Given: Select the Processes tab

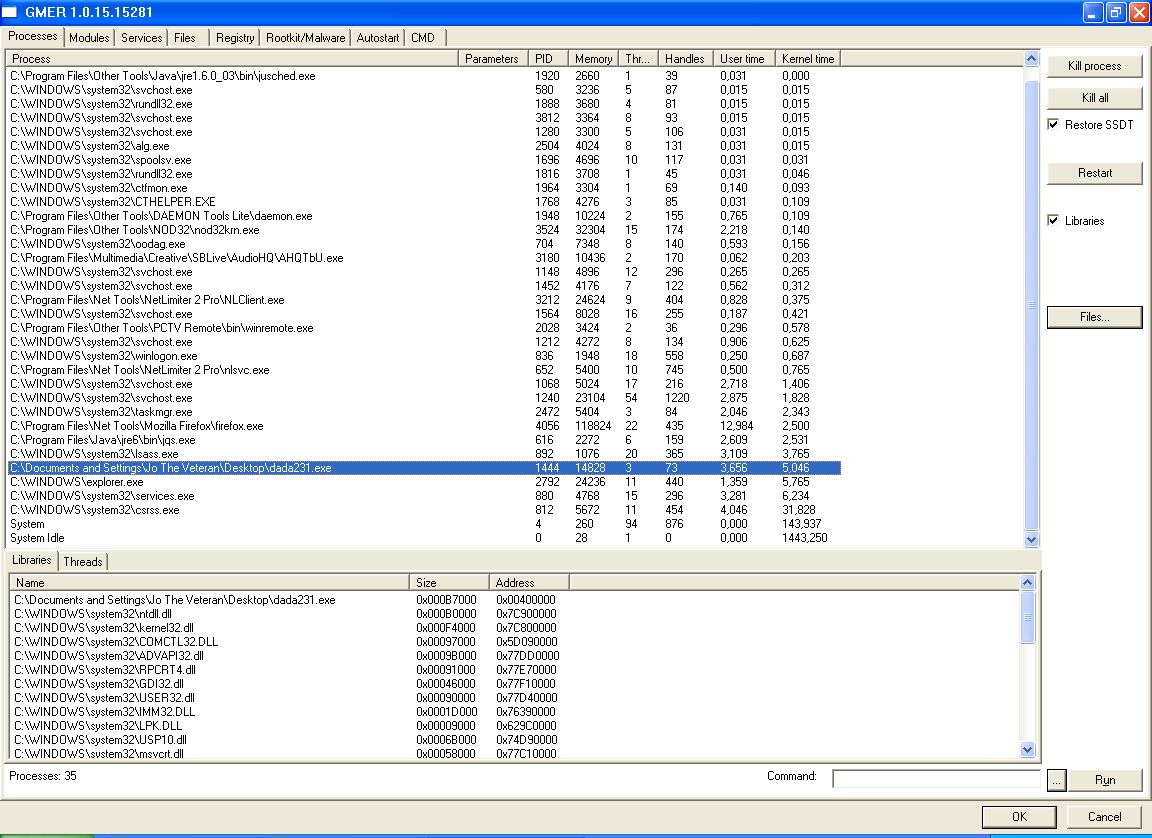Looking at the screenshot, I should click(x=33, y=36).
